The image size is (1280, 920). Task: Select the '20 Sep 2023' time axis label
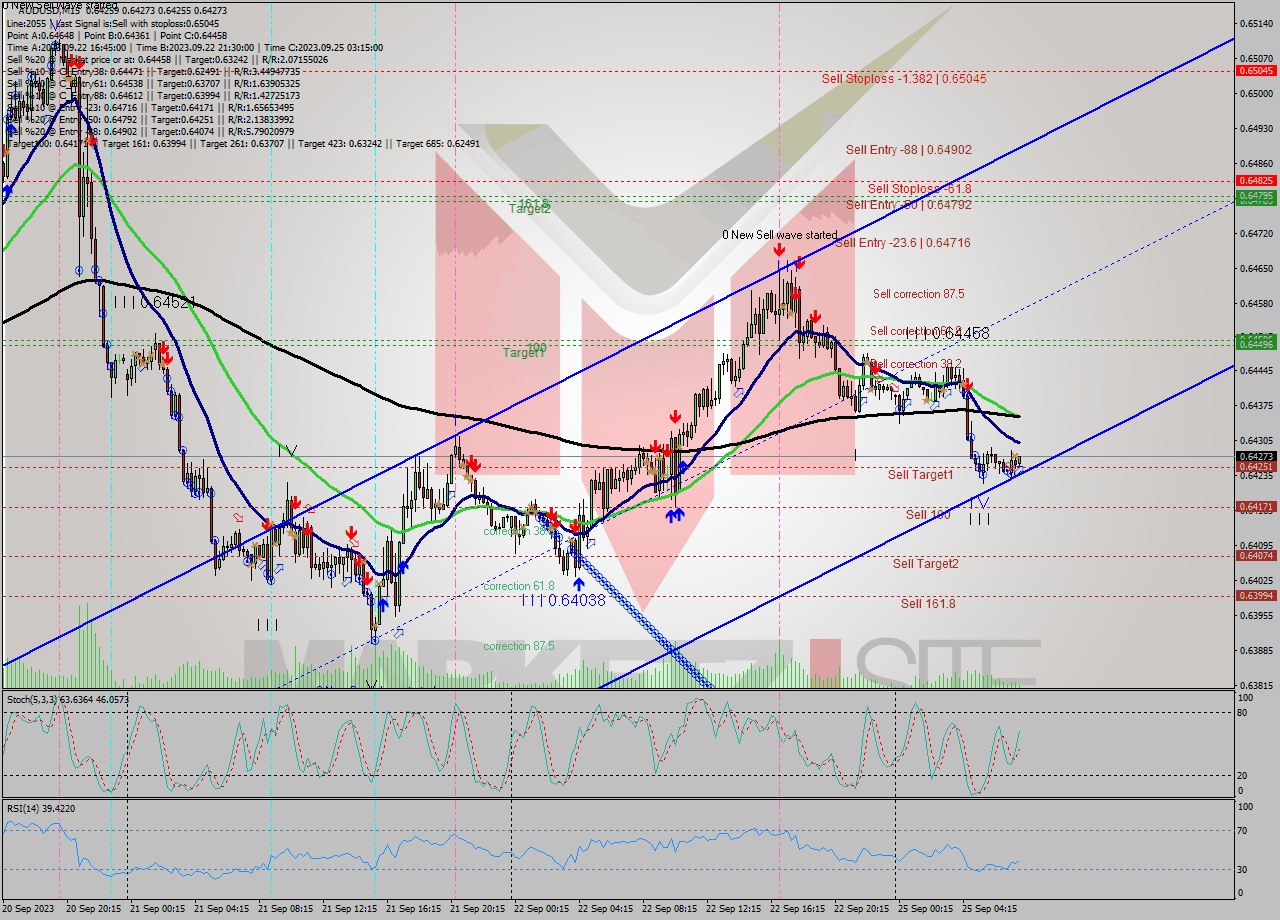30,909
